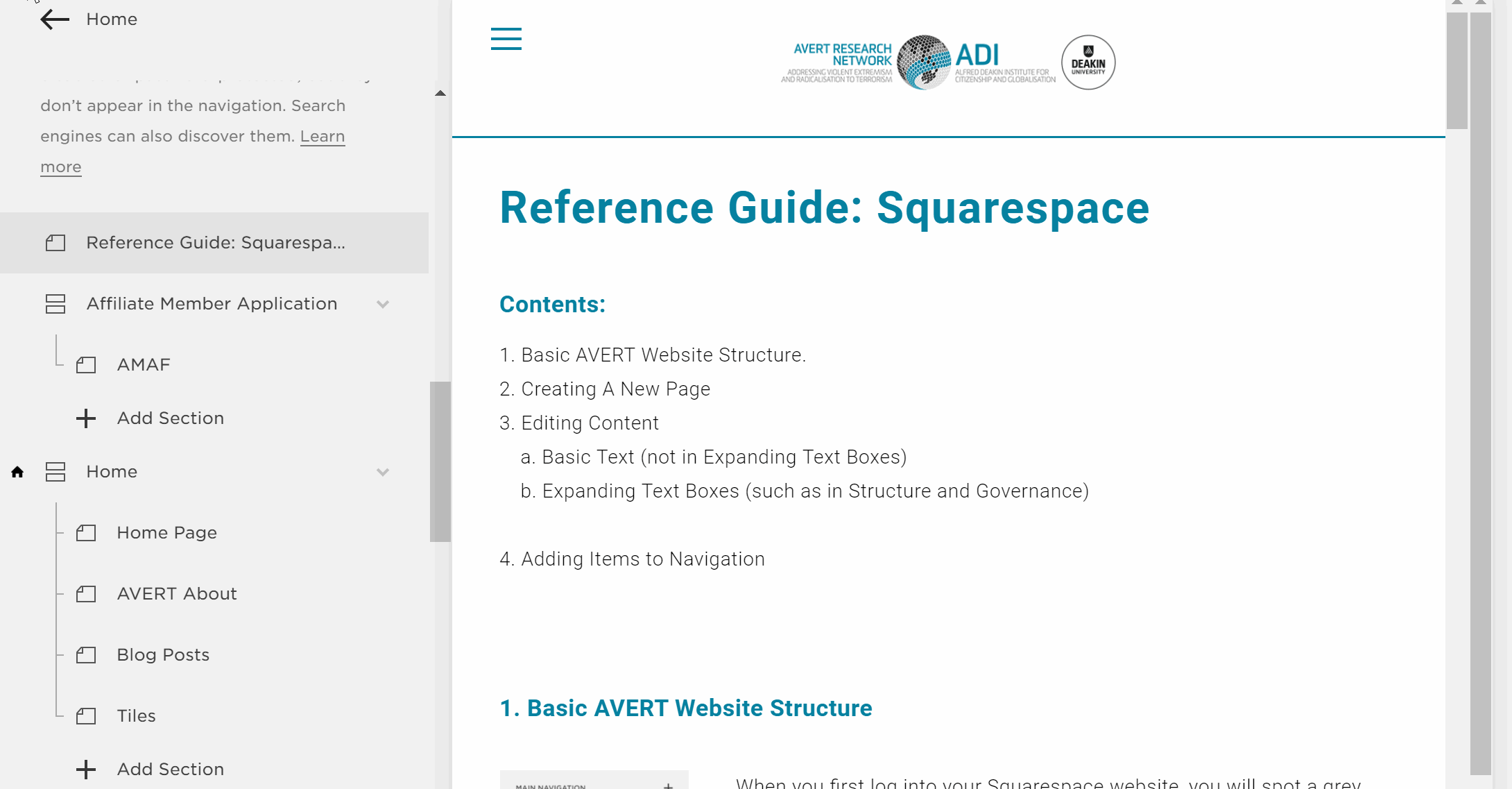Image resolution: width=1512 pixels, height=789 pixels.
Task: Click the plus icon under AMAF
Action: [86, 418]
